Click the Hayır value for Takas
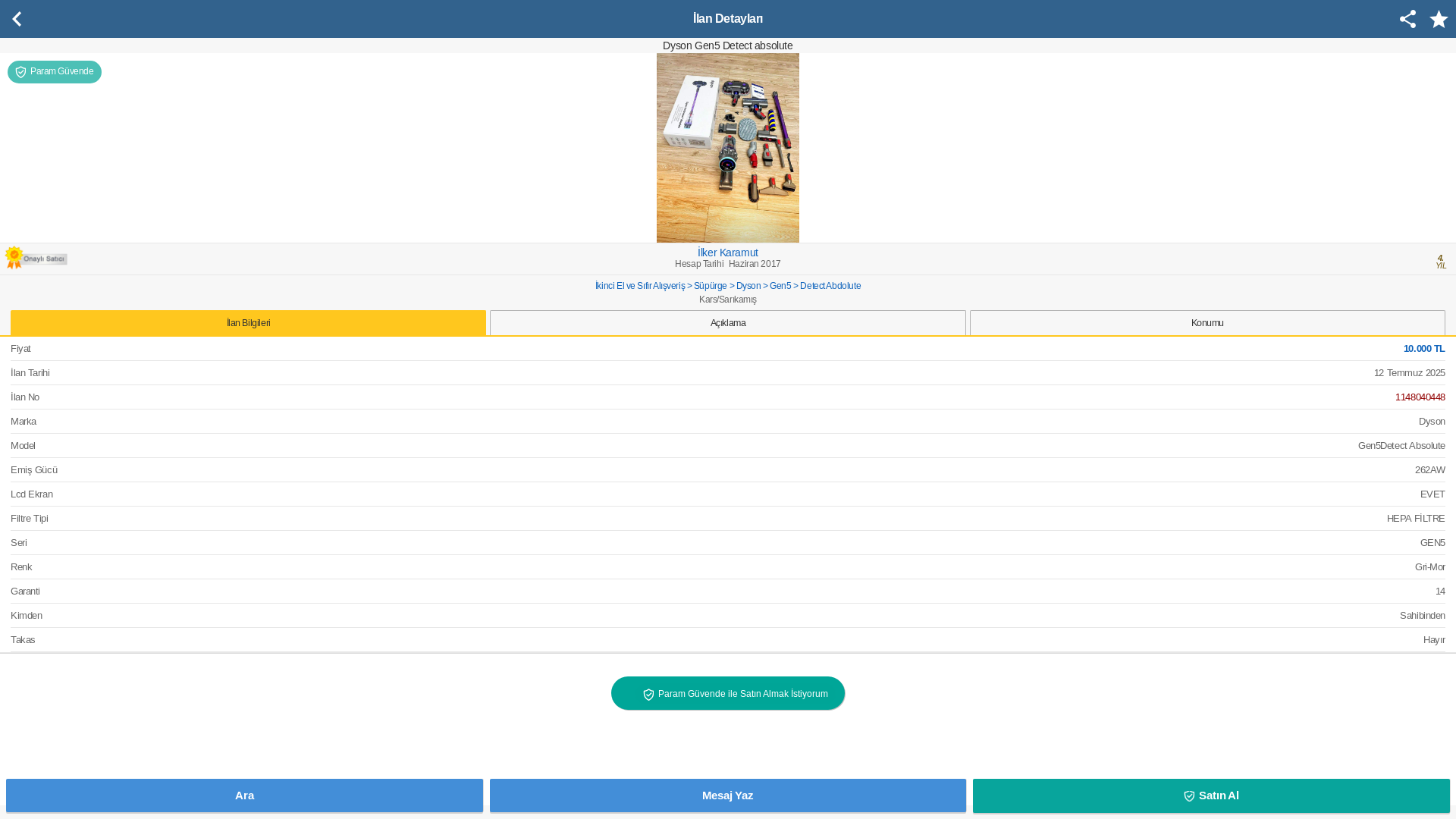This screenshot has width=1456, height=819. [1434, 640]
